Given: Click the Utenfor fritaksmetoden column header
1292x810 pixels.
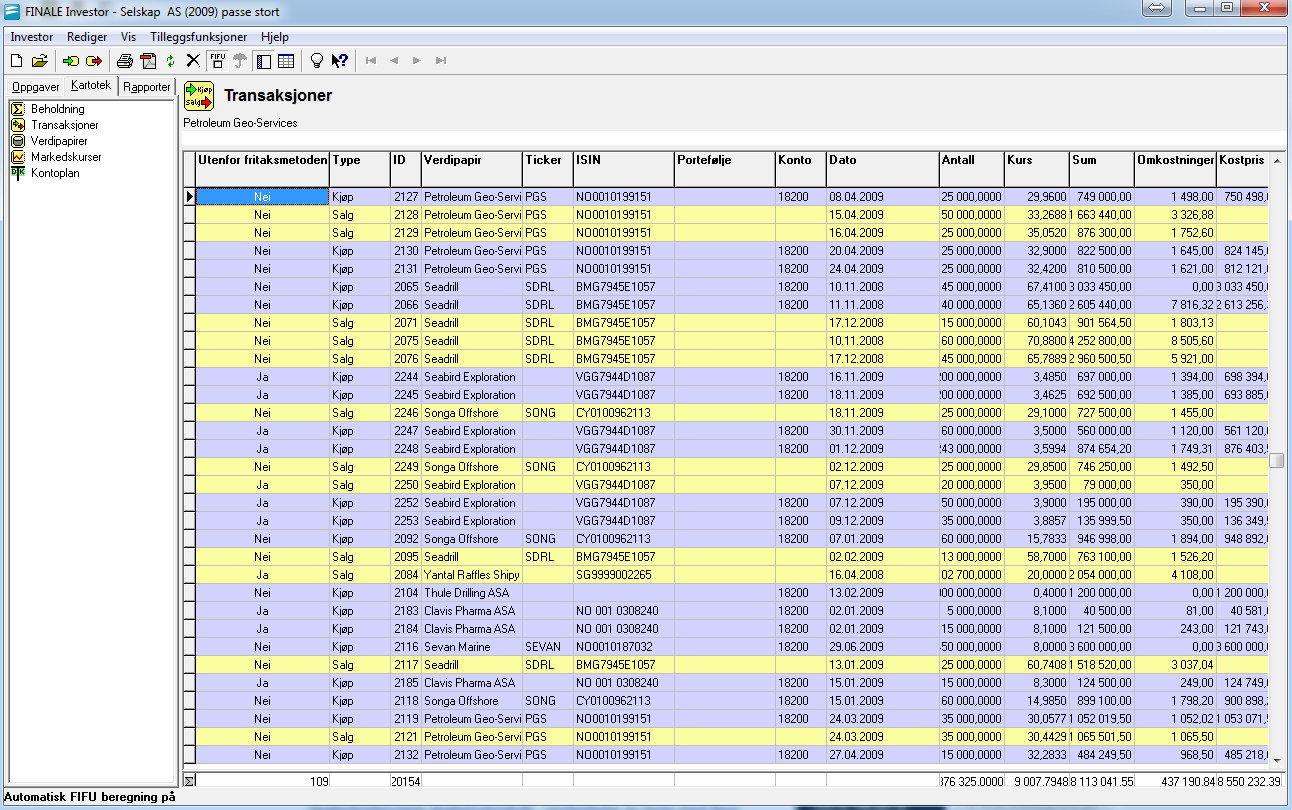Looking at the screenshot, I should coord(262,169).
